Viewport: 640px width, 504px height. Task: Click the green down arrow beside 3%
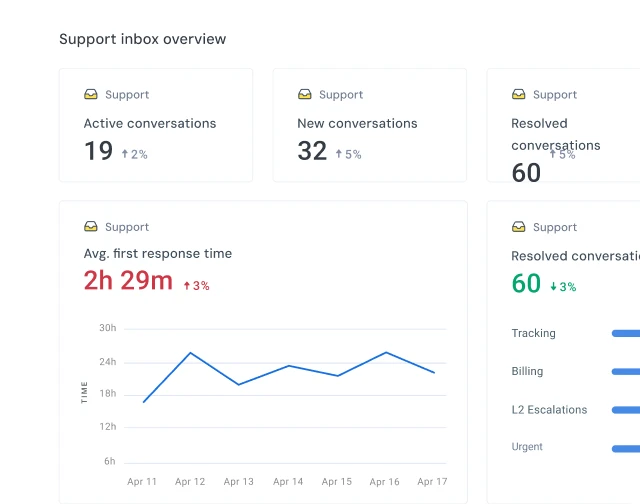553,287
